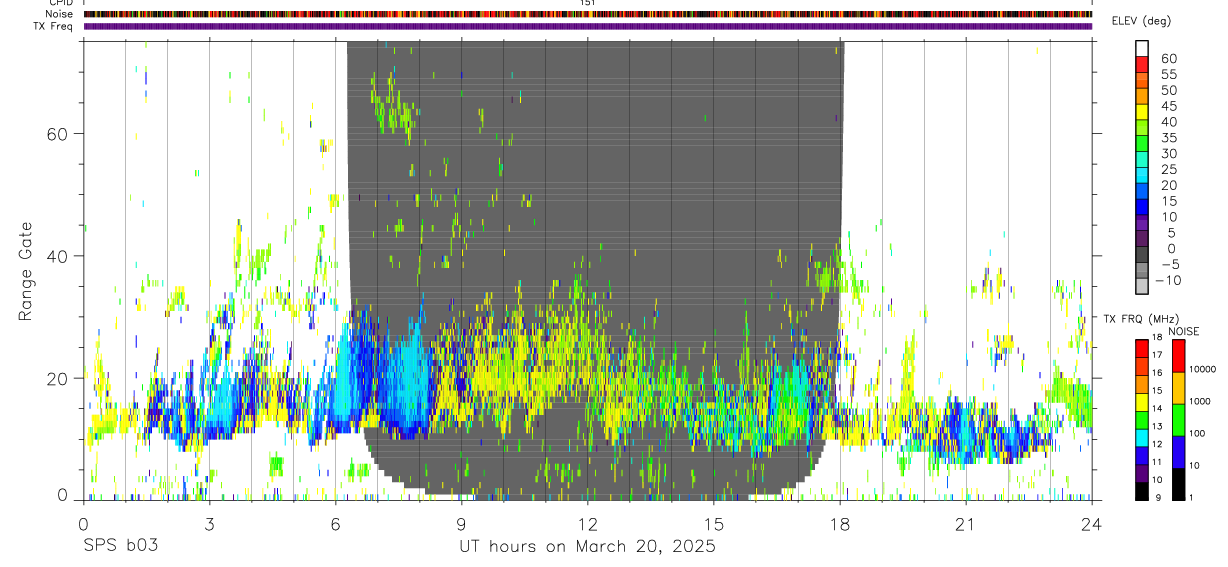Select the blue segment of the NOISE color bar

[1178, 452]
